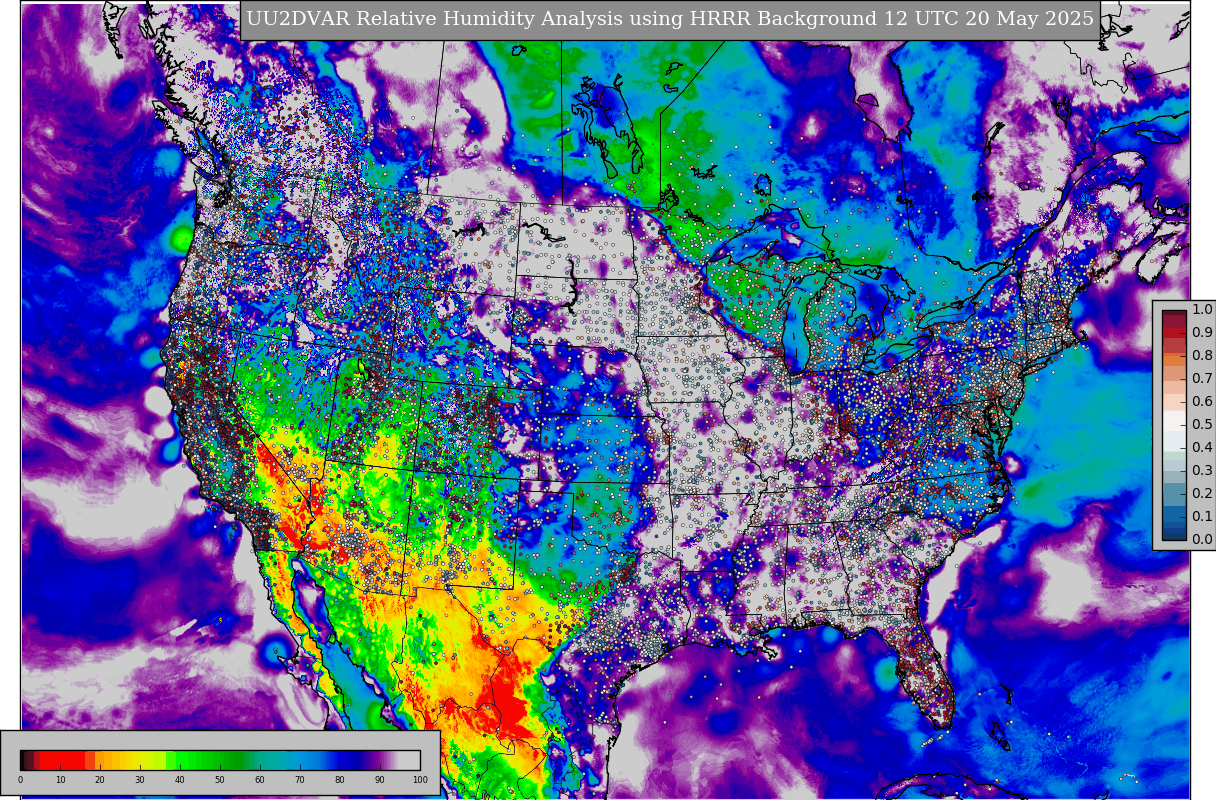The width and height of the screenshot is (1216, 800).
Task: Click the '0.3' label on right legend
Action: coord(1201,470)
